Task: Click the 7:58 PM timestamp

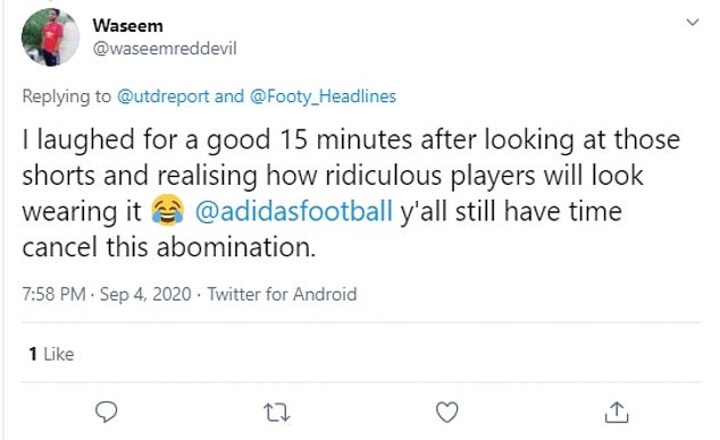Action: (x=50, y=295)
